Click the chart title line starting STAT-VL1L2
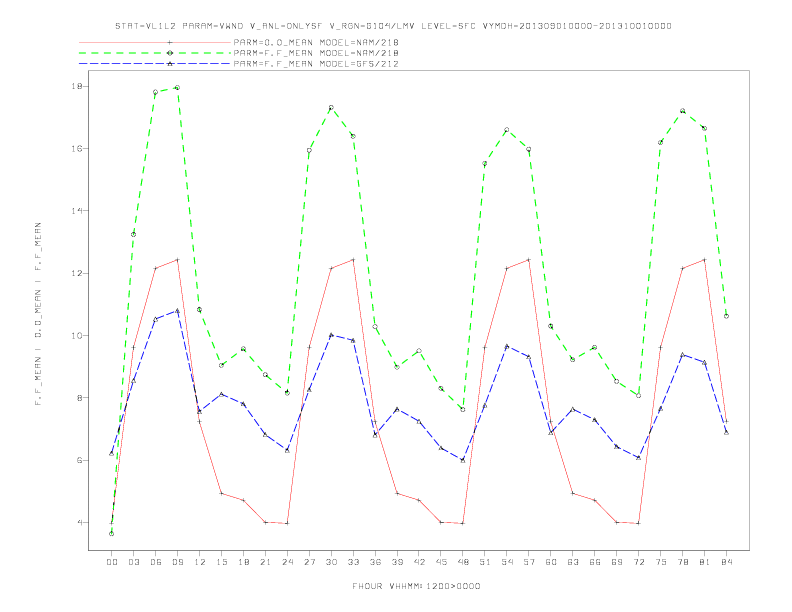The image size is (792, 612). click(393, 26)
